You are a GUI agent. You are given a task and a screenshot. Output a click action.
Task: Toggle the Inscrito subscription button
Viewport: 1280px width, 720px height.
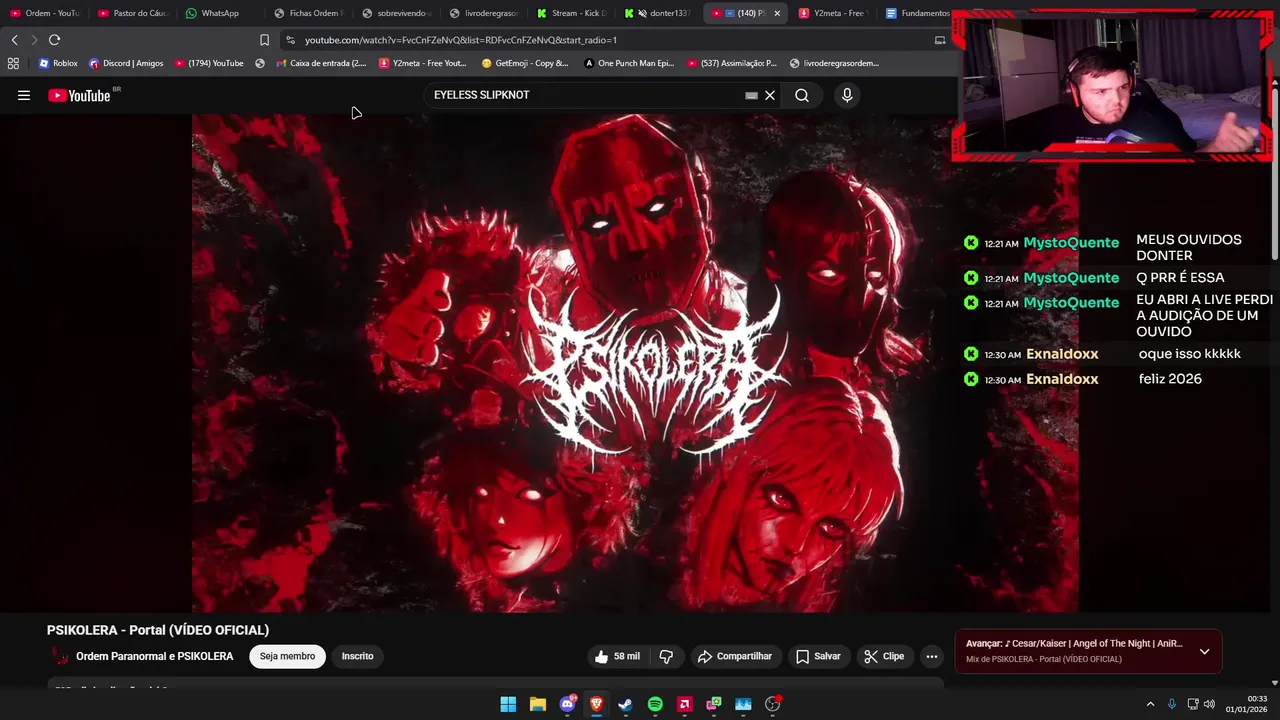pos(357,656)
